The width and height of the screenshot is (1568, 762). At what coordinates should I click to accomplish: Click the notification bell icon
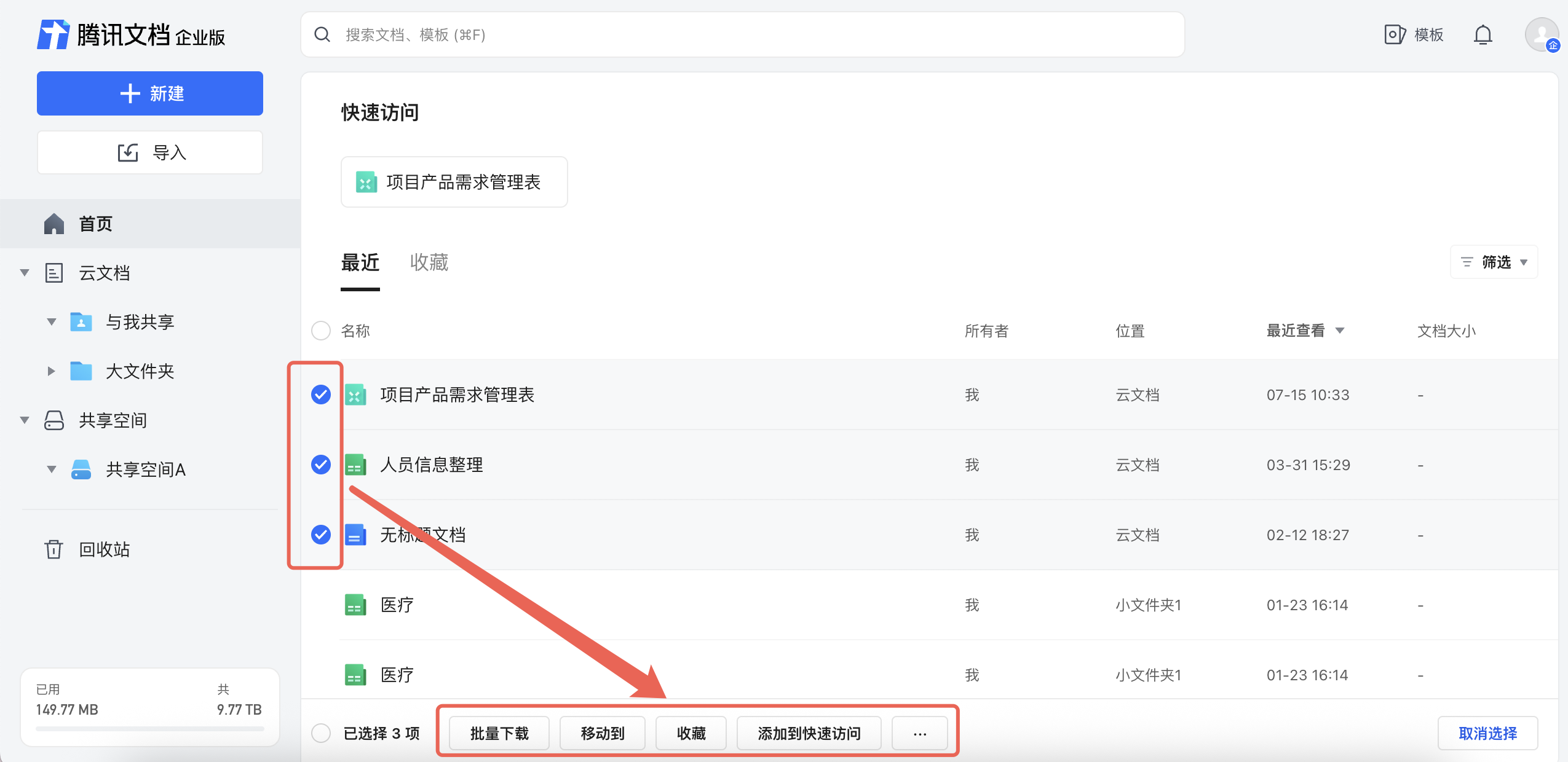coord(1483,35)
